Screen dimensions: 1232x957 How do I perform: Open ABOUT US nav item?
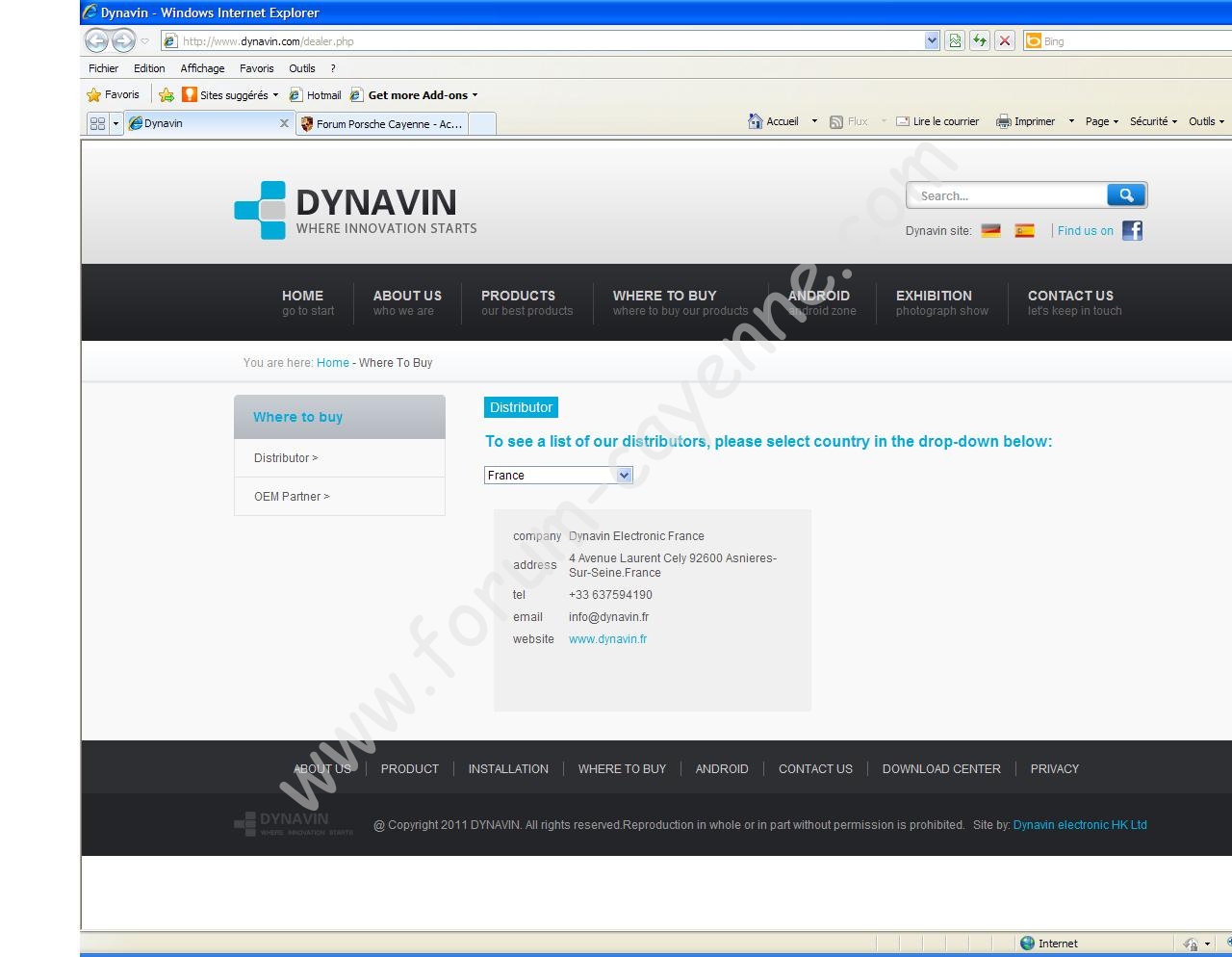(407, 302)
